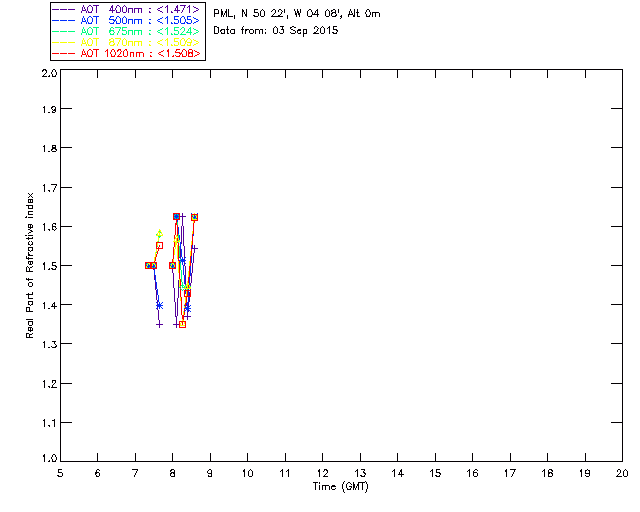The height and width of the screenshot is (512, 640).
Task: Click the 14 hour x-axis label
Action: pos(398,473)
